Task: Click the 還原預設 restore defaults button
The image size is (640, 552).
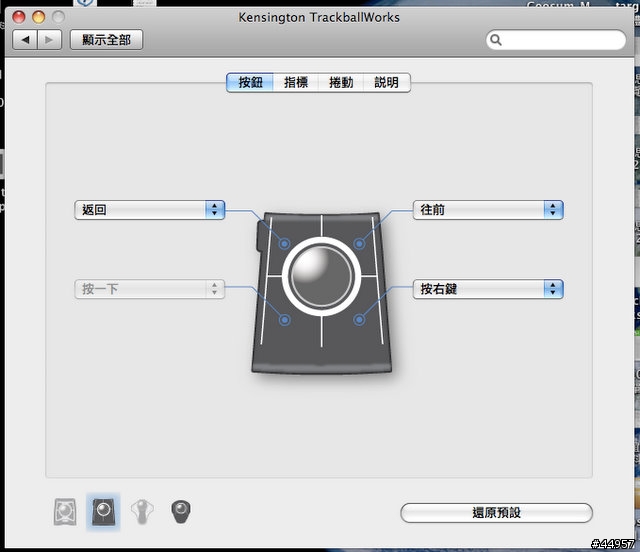Action: pos(496,513)
